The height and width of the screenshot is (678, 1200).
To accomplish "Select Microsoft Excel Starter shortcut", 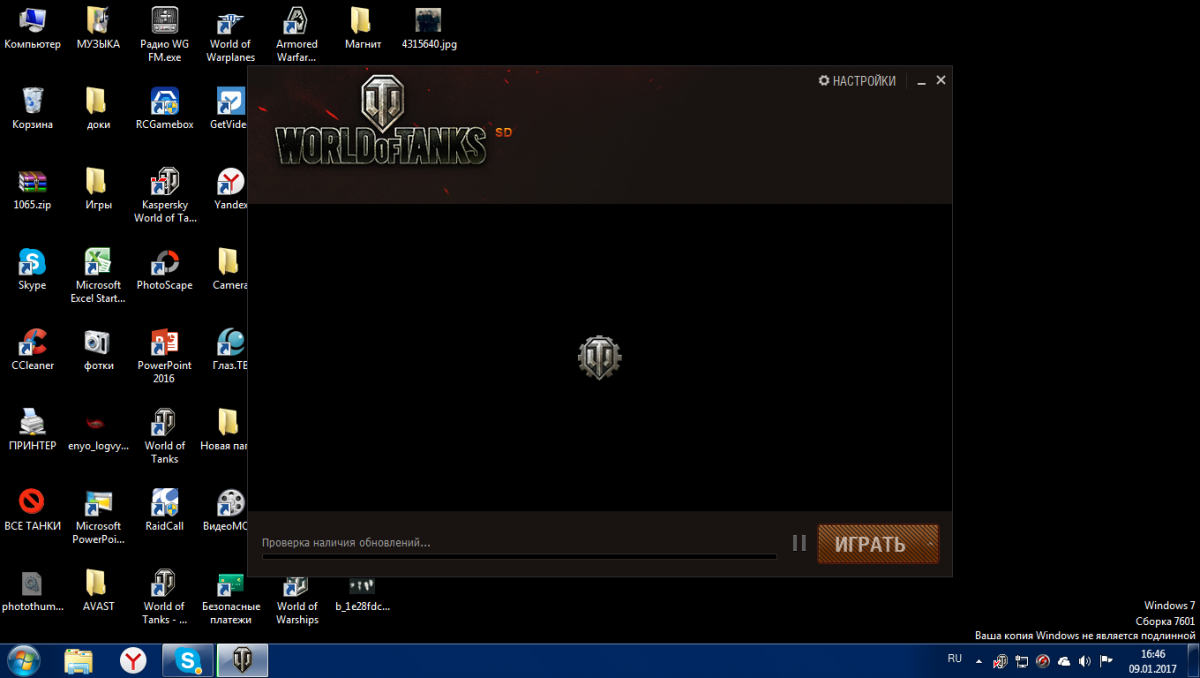I will coord(98,275).
